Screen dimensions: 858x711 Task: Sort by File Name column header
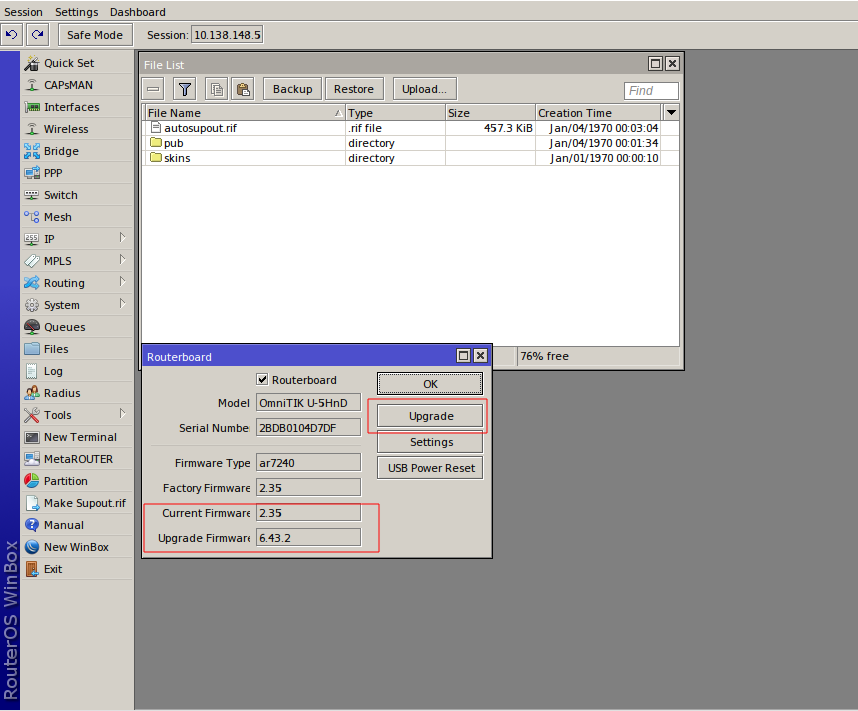pos(244,113)
